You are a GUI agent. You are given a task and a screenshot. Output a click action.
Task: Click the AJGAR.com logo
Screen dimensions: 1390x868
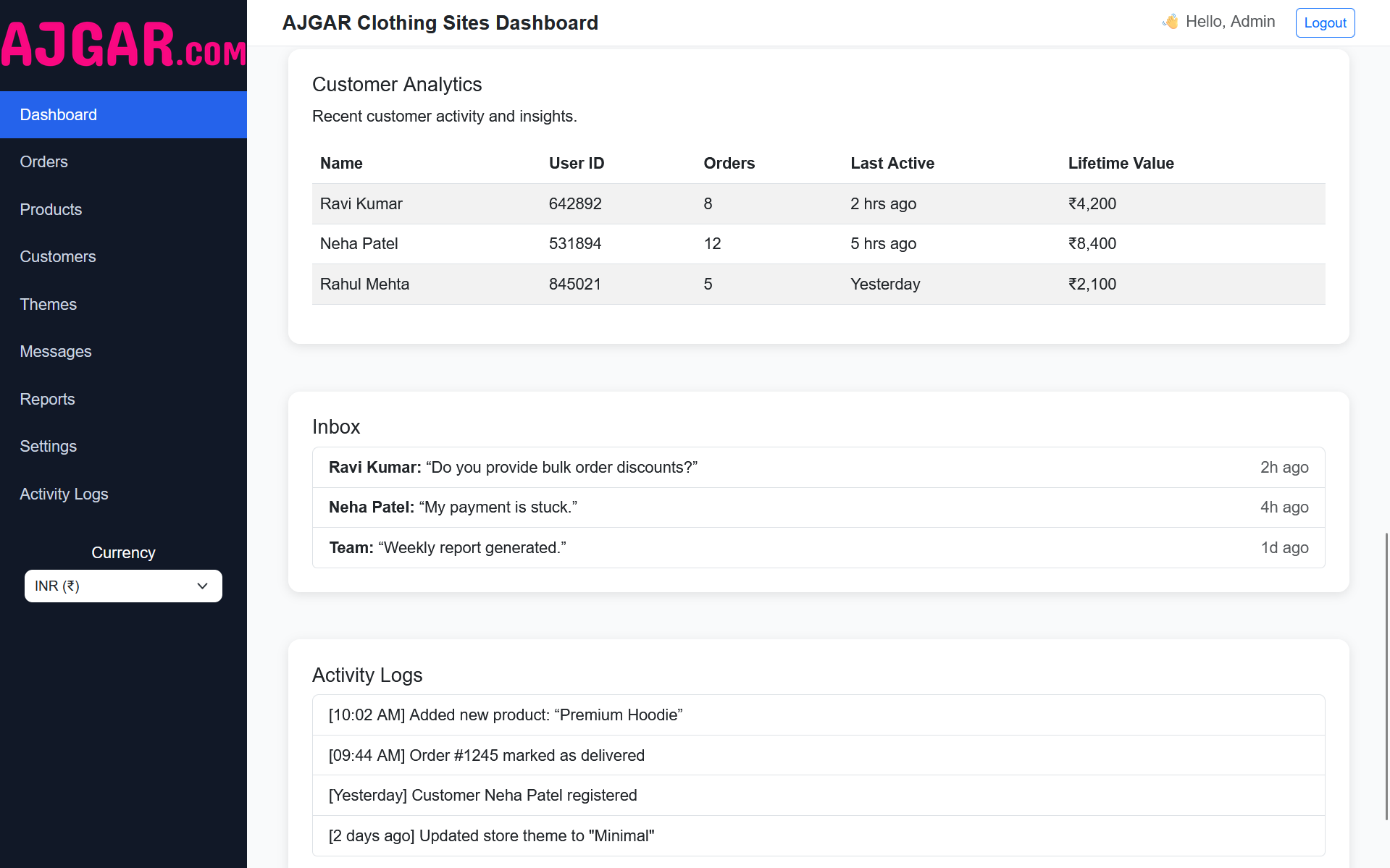click(123, 45)
